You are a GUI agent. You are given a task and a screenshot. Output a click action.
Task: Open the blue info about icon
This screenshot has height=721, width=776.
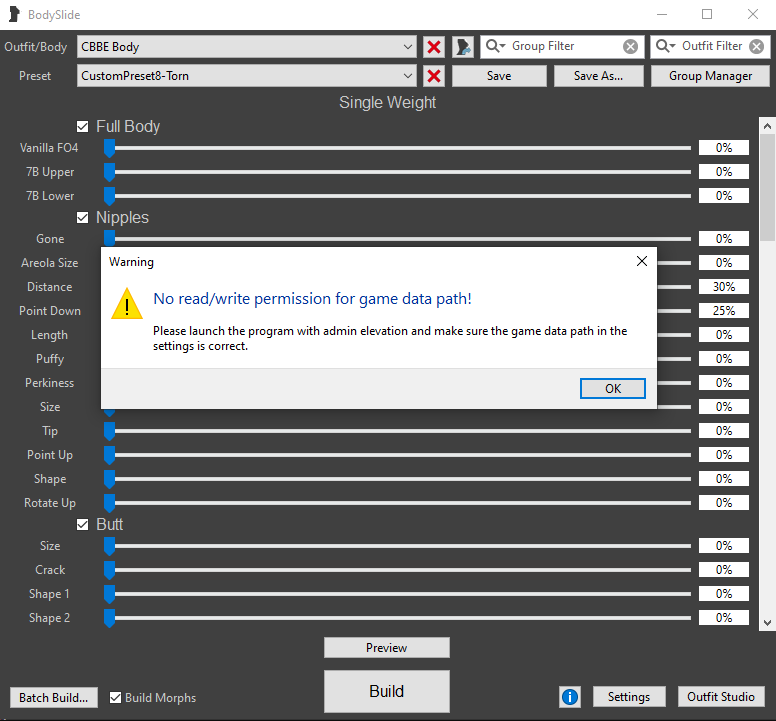point(570,697)
